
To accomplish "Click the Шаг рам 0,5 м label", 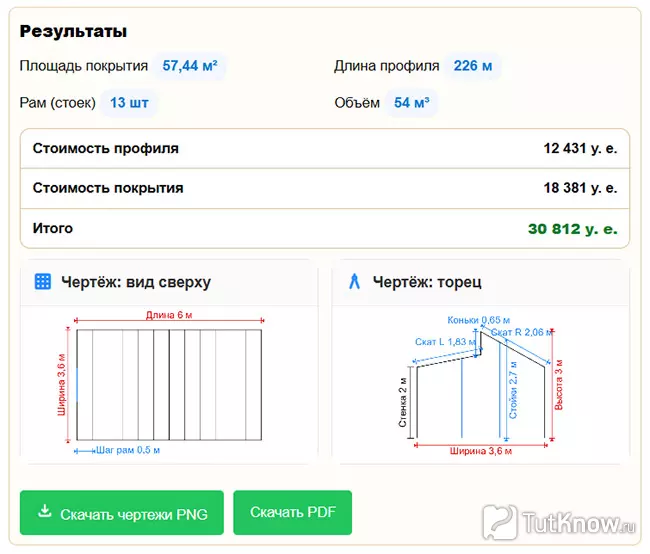I will 128,450.
